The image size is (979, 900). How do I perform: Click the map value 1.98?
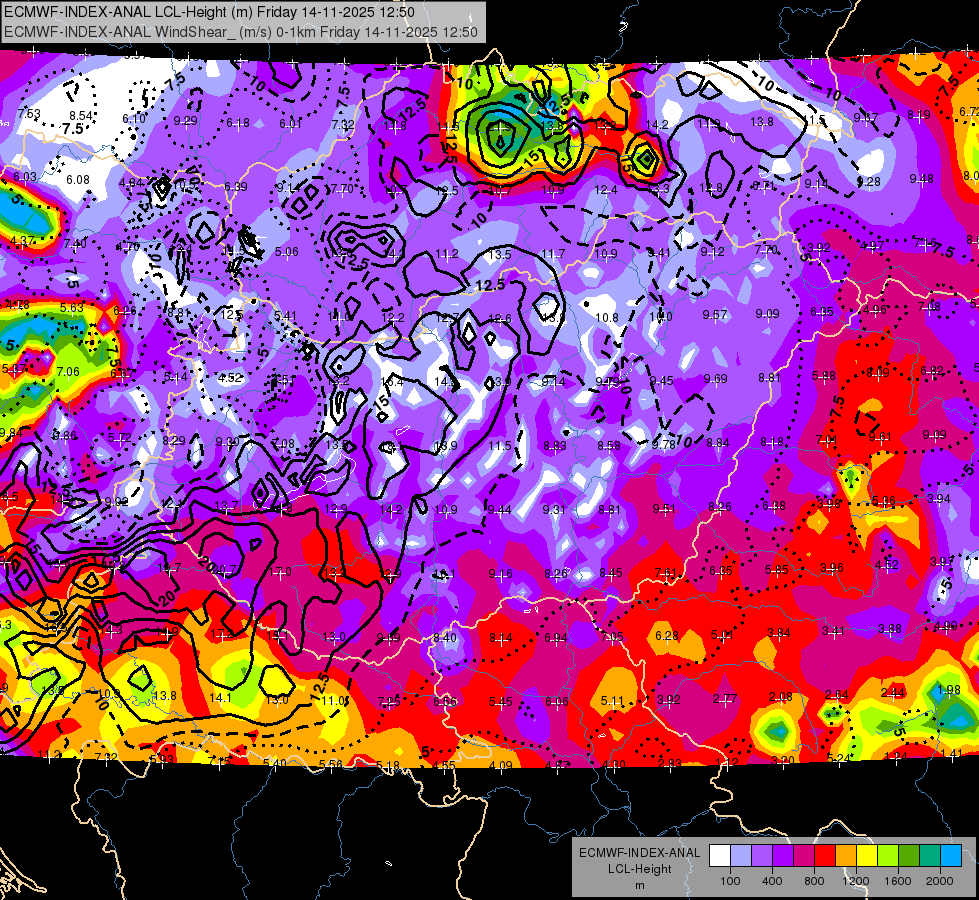click(x=949, y=690)
